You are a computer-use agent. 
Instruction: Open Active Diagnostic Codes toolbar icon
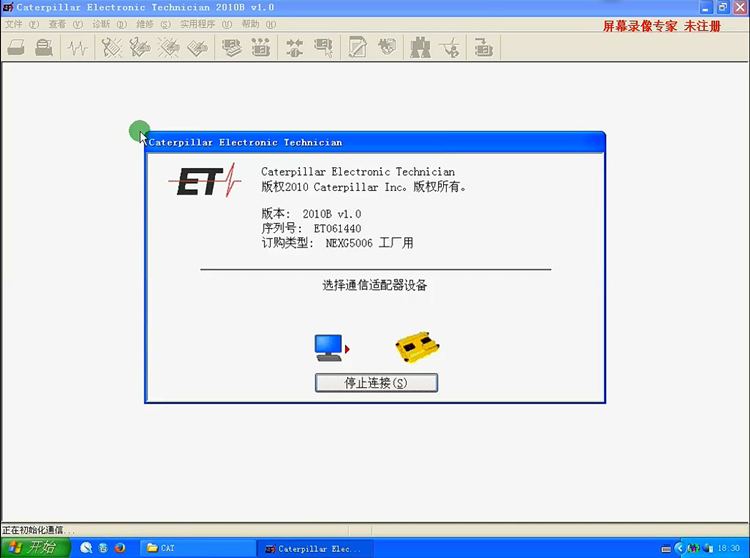[111, 48]
